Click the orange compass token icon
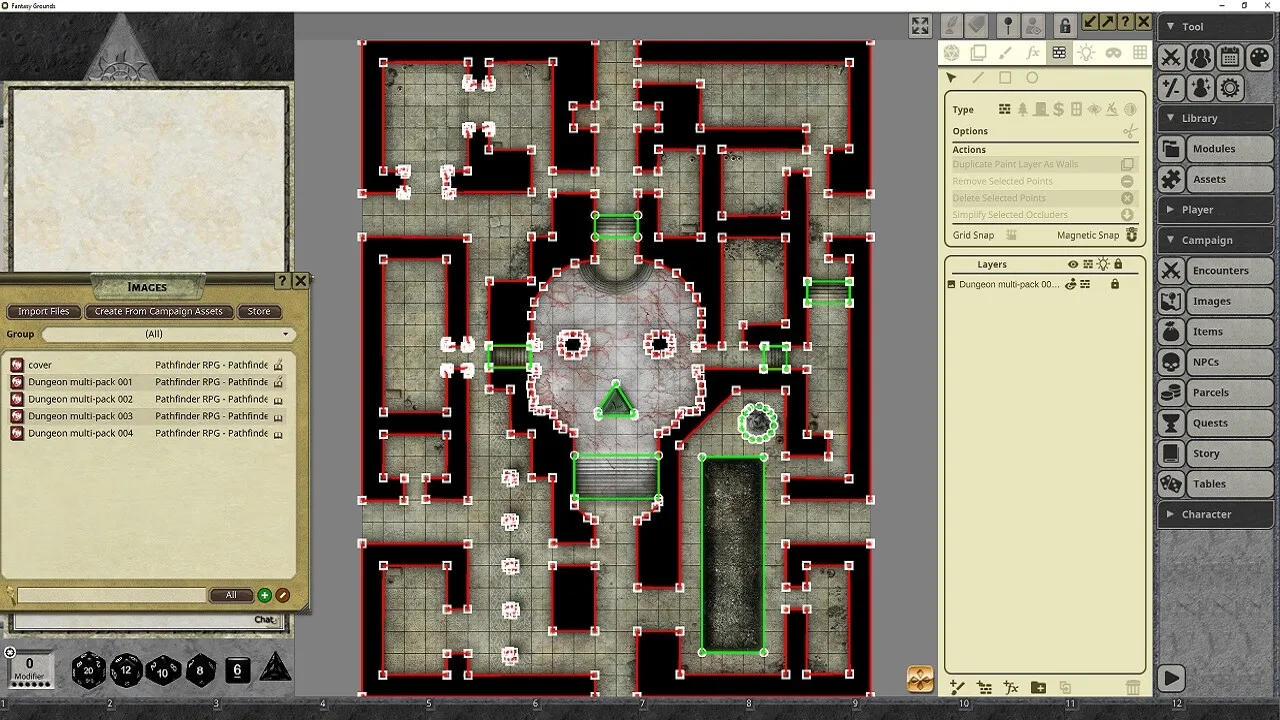 tap(920, 678)
